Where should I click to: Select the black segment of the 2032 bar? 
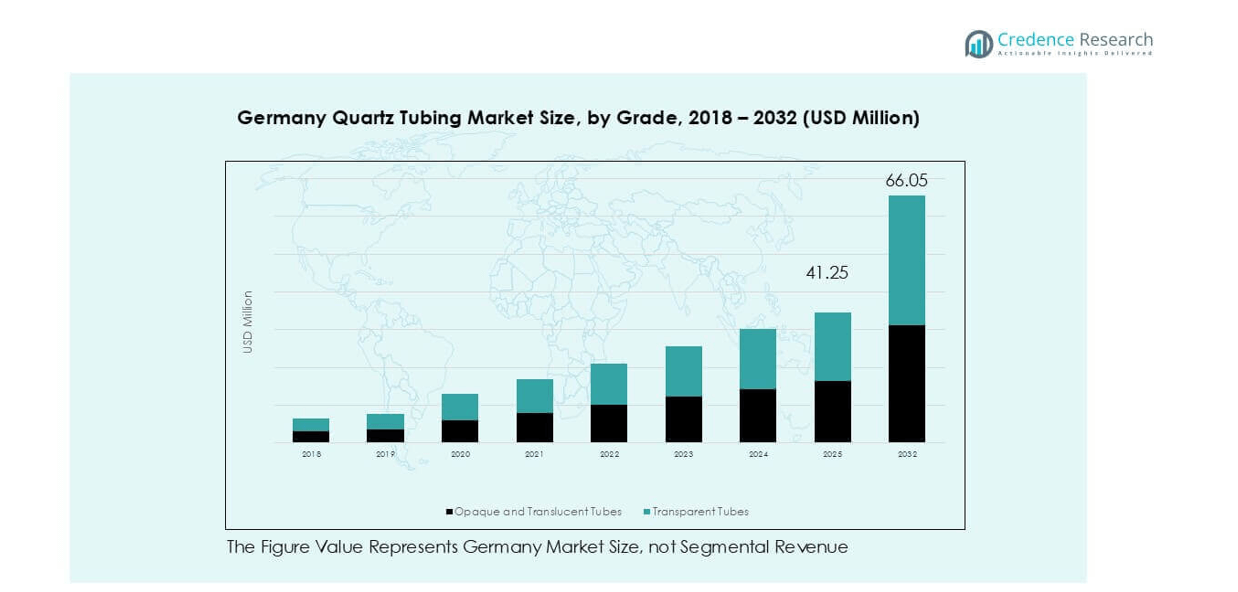pos(906,384)
